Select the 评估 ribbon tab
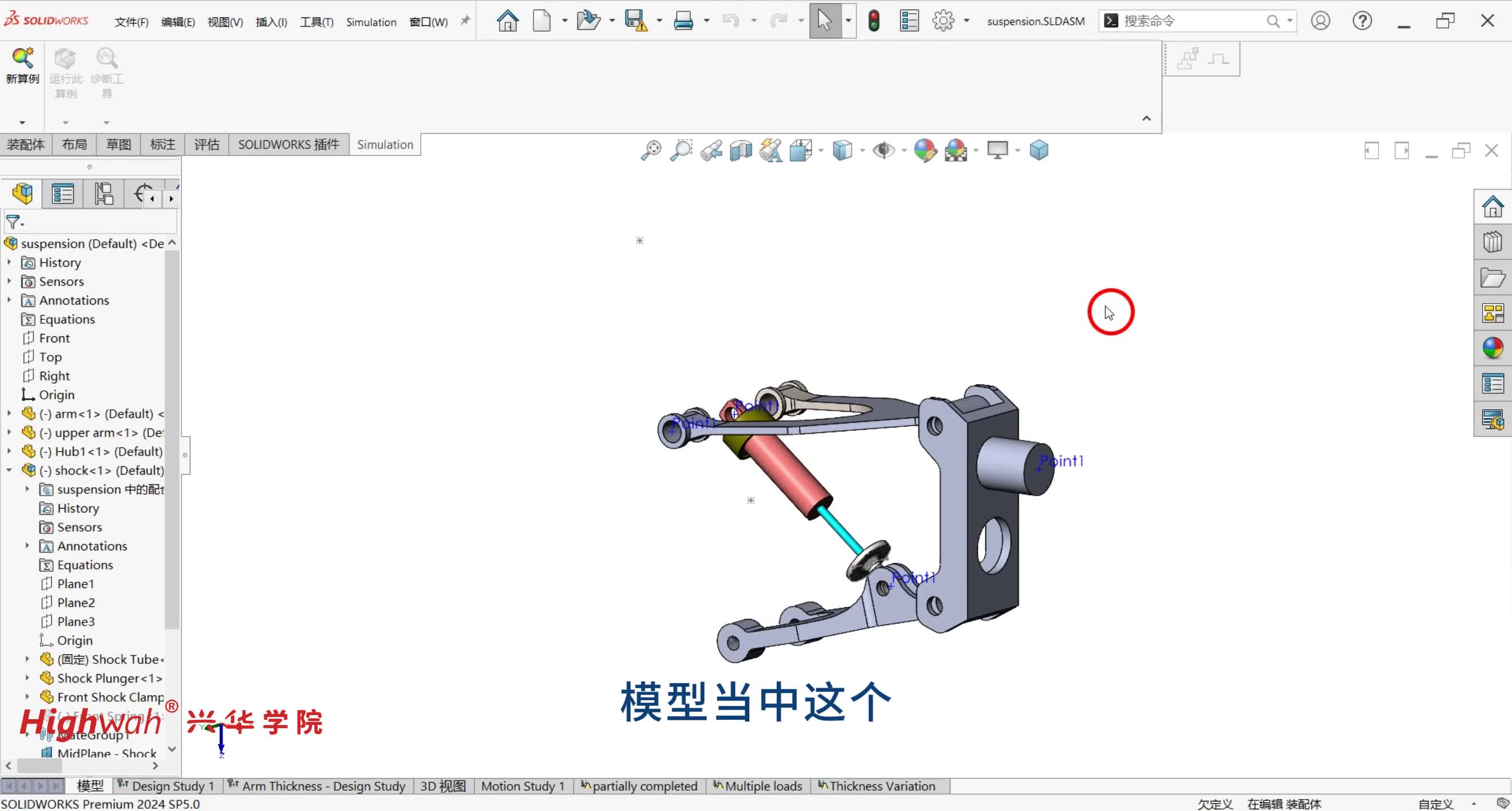The width and height of the screenshot is (1512, 811). click(x=207, y=144)
